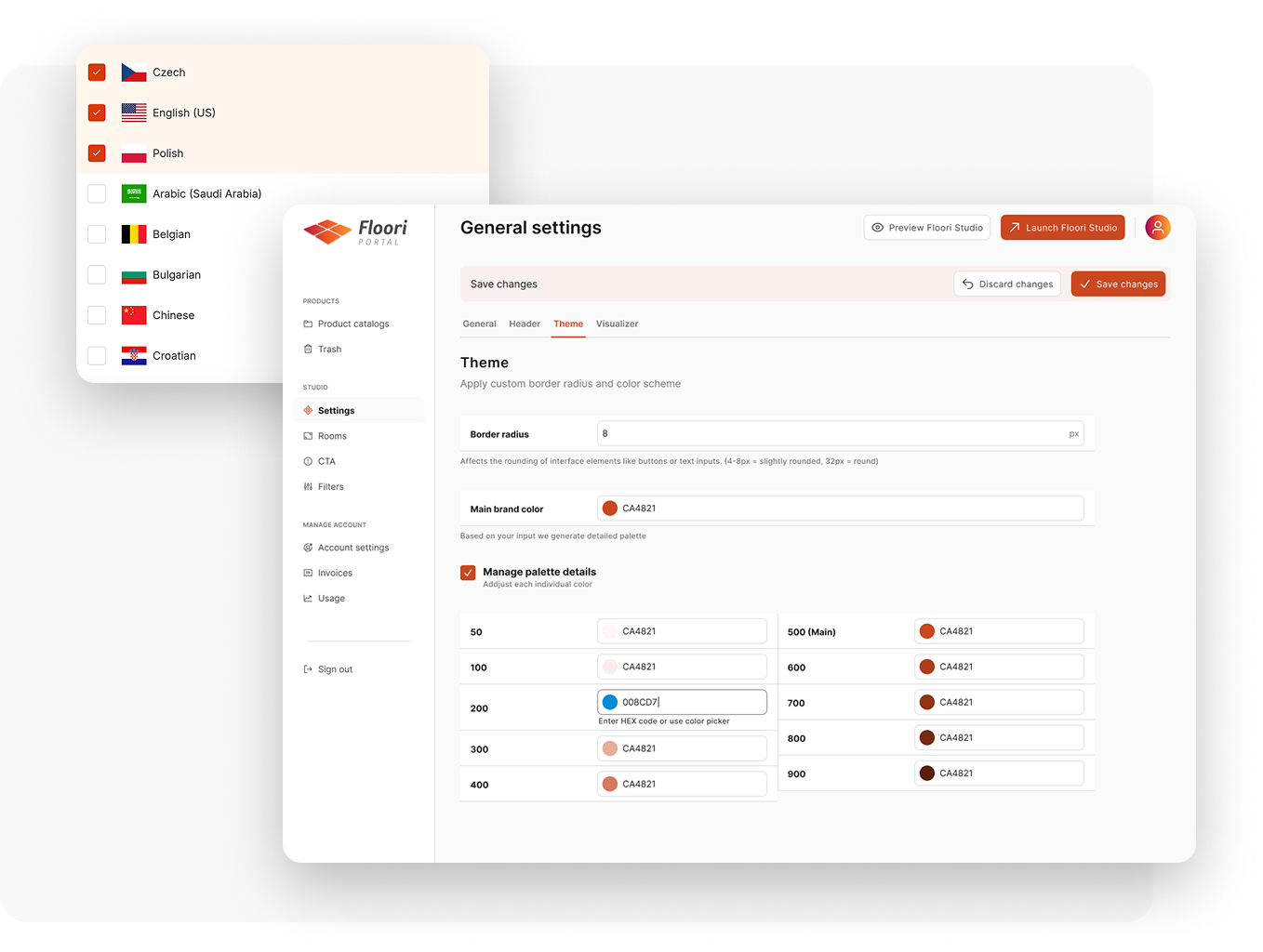Go to Trash in the sidebar
Image resolution: width=1263 pixels, height=952 pixels.
pyautogui.click(x=329, y=350)
